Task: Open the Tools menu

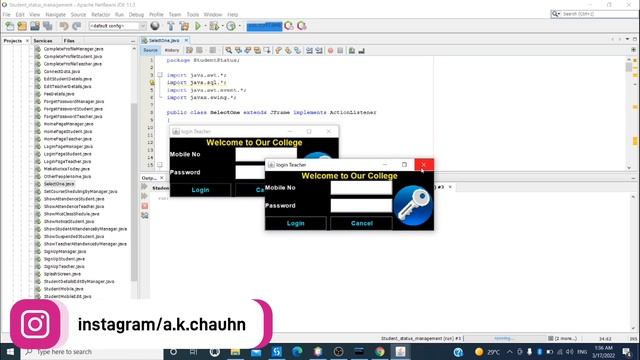Action: tap(193, 14)
